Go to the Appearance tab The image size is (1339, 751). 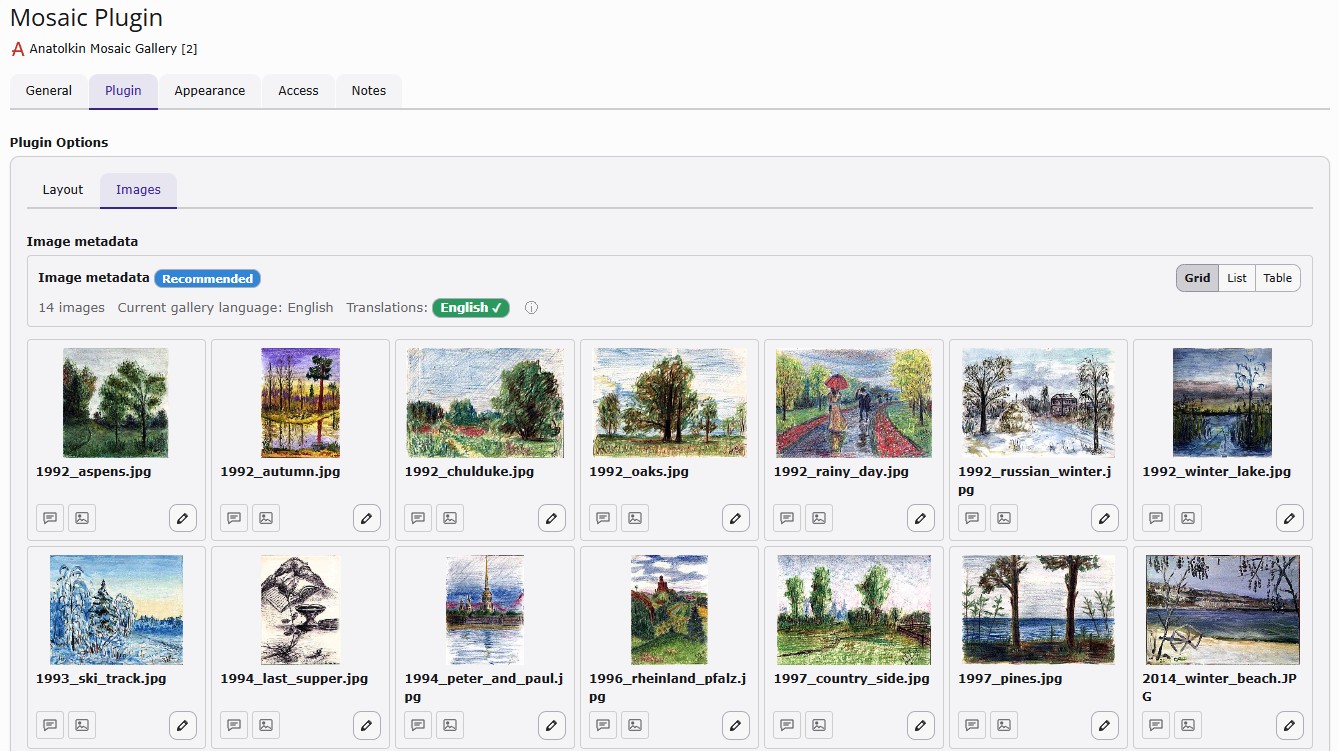tap(210, 91)
